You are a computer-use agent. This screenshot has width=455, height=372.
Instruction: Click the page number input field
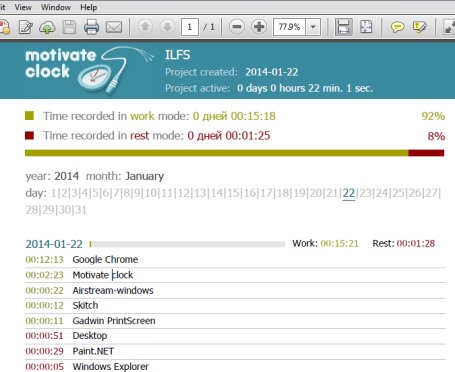coord(190,27)
